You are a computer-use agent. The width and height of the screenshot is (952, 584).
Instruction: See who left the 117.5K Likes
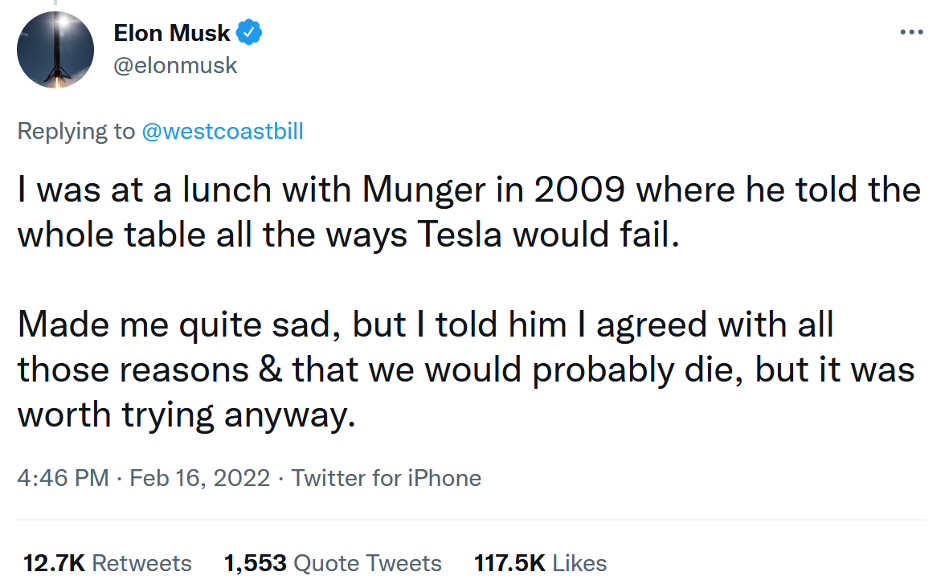pyautogui.click(x=540, y=563)
